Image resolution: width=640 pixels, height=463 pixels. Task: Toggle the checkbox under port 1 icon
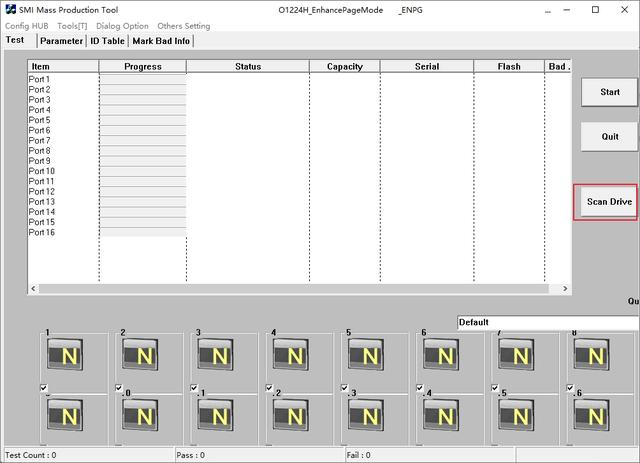pos(44,387)
